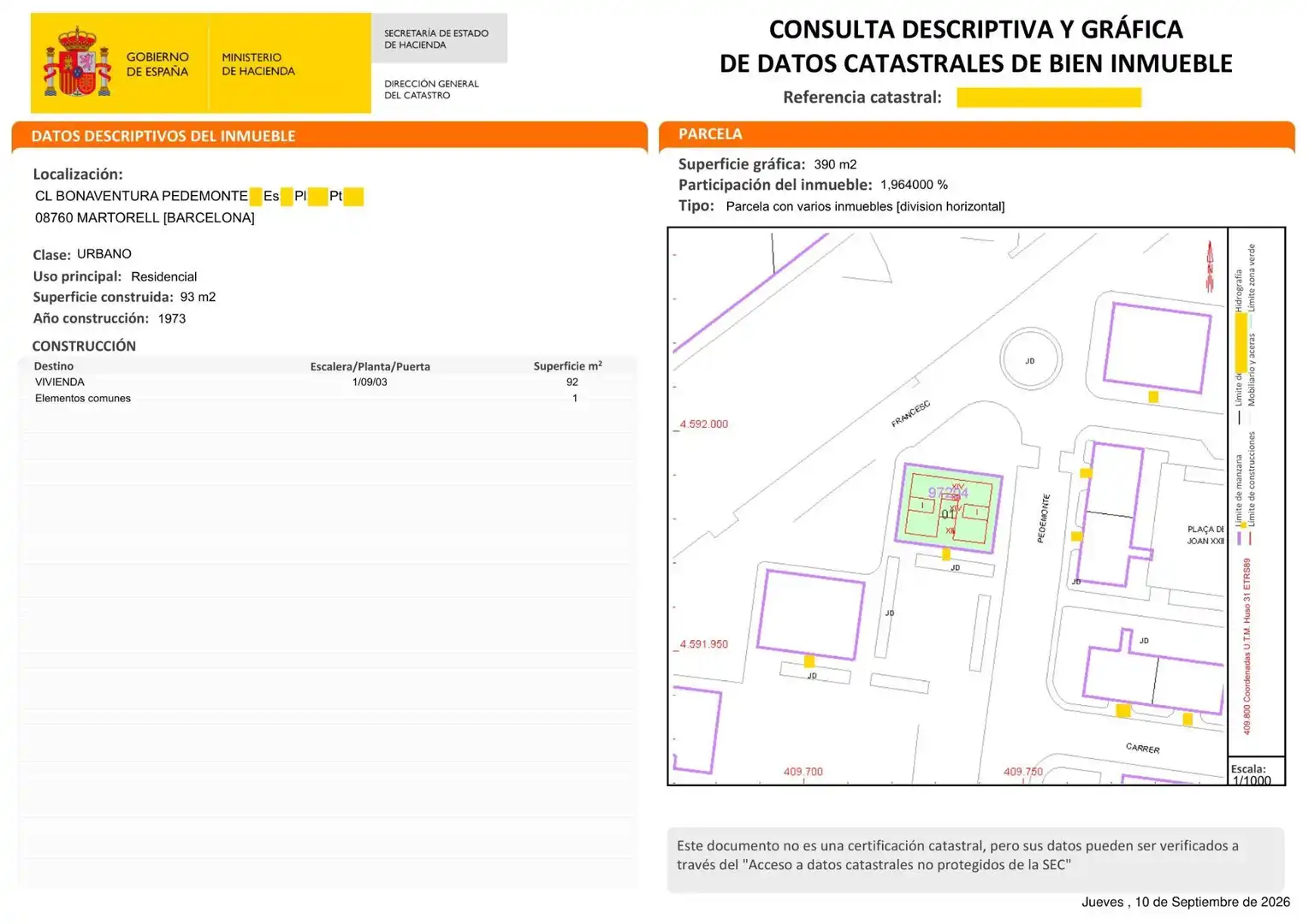
Task: Click the Límite zona verde legend entry
Action: tap(1251, 287)
